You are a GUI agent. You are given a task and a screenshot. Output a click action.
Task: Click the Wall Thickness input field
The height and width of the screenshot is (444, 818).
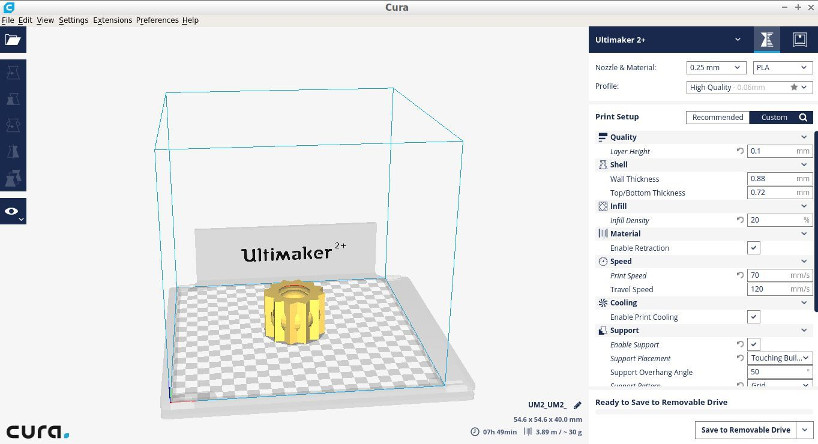click(x=779, y=178)
